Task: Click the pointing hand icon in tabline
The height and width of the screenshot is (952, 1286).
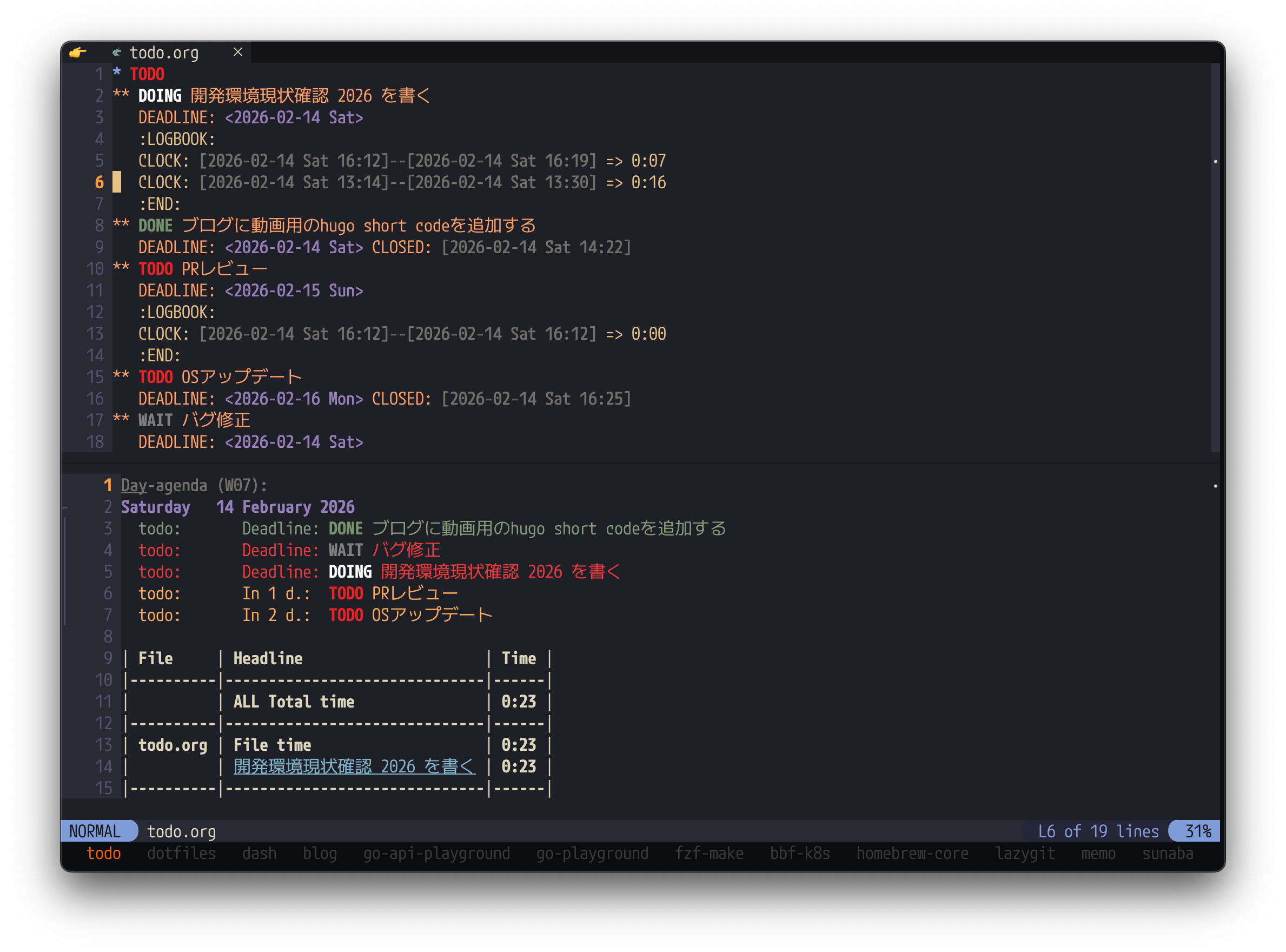Action: tap(78, 52)
